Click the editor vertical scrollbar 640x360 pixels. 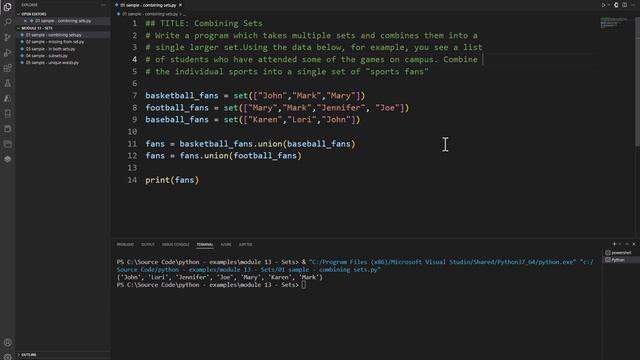coord(638,82)
